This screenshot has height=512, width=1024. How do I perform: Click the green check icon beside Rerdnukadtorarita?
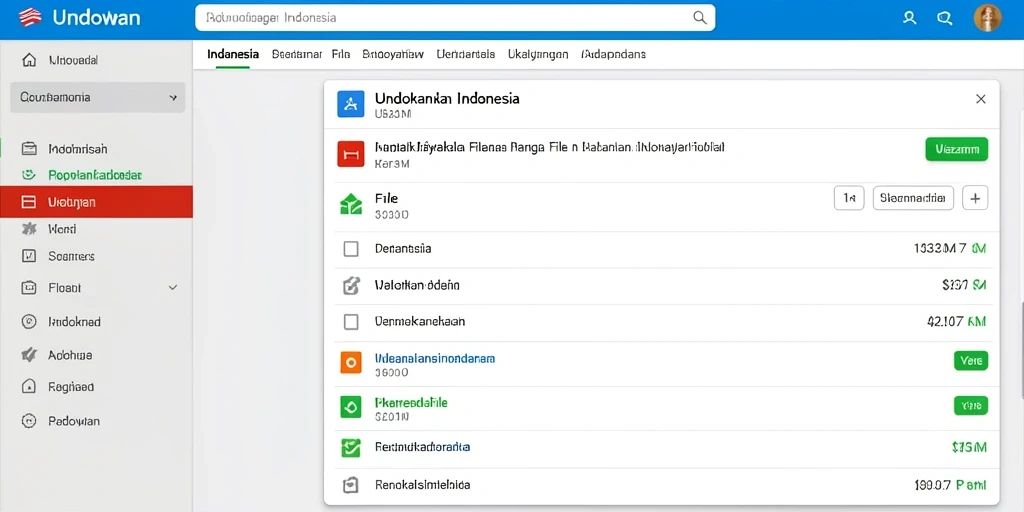pos(351,447)
